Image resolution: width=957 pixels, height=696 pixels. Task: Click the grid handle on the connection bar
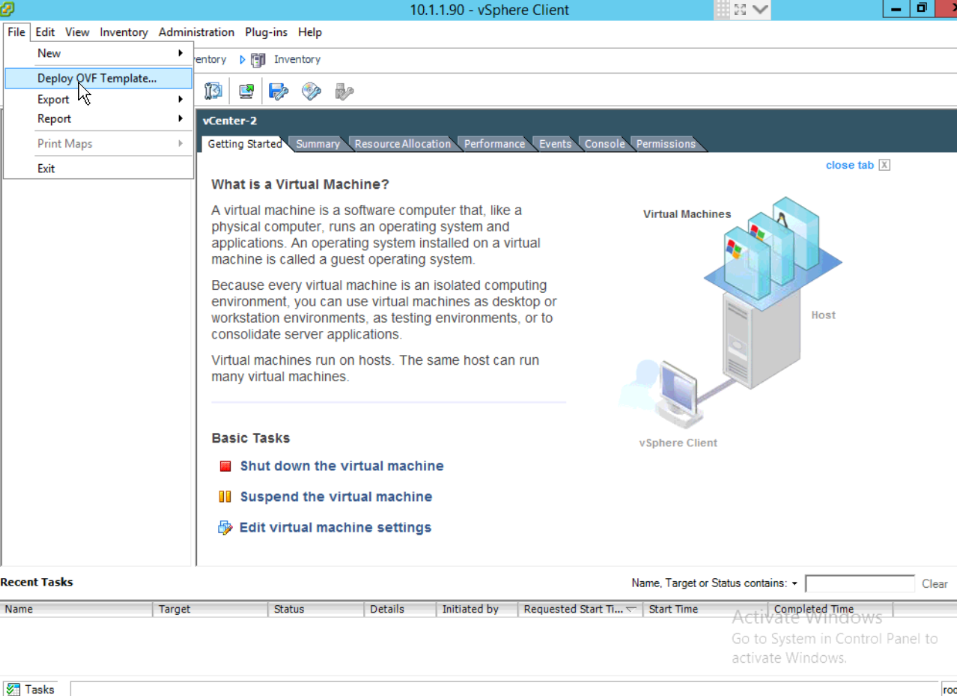tap(722, 9)
